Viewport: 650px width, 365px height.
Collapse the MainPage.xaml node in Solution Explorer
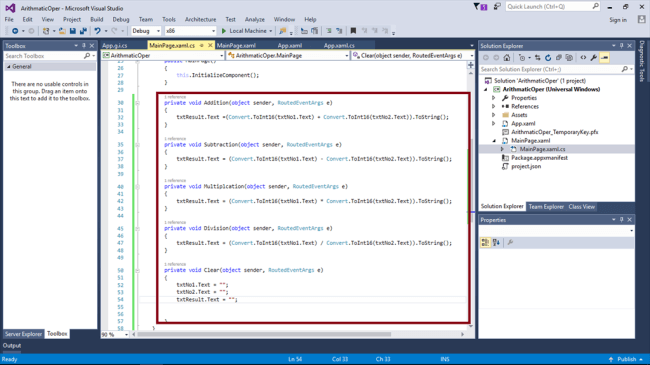pyautogui.click(x=494, y=141)
